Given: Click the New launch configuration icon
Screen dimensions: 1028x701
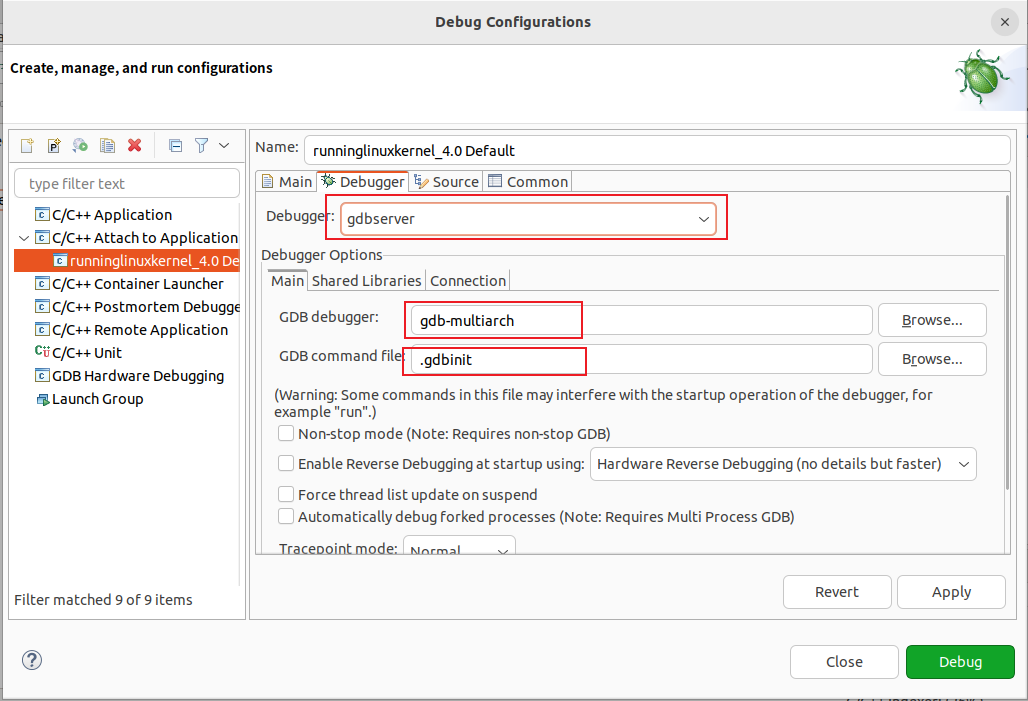Looking at the screenshot, I should pos(28,146).
